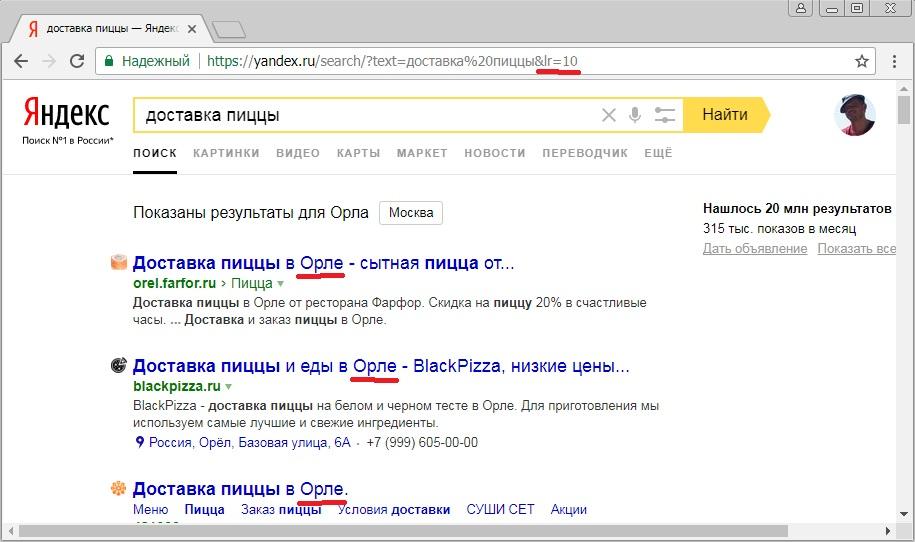Switch to the КАРТИНКИ tab
This screenshot has height=542, width=915.
226,153
